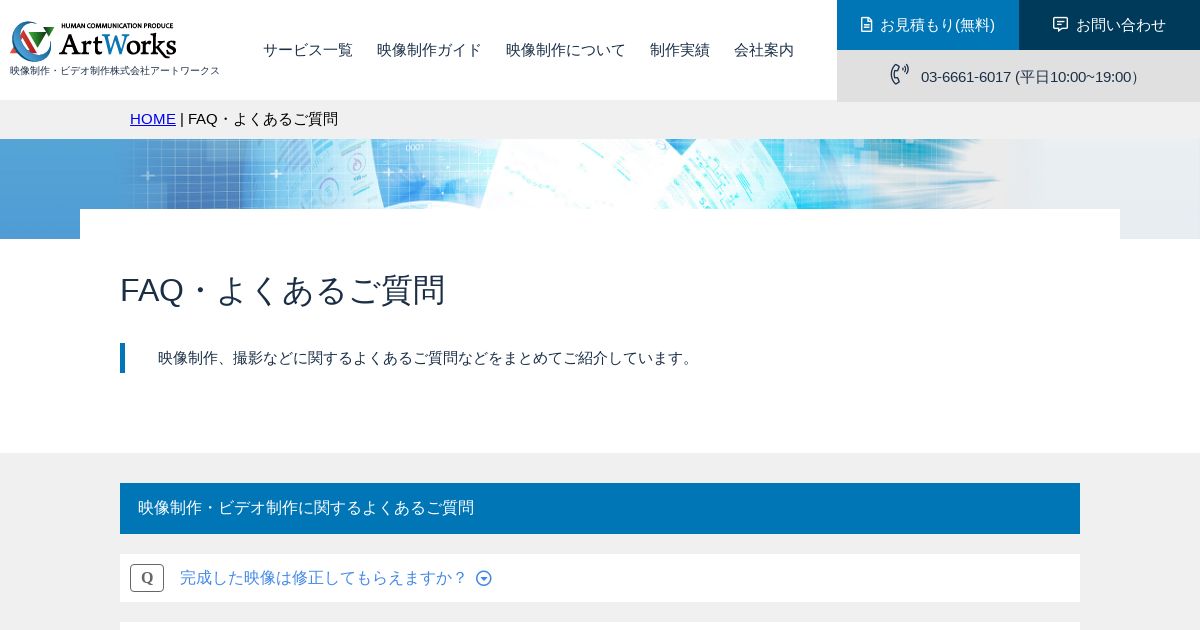
Task: Click the intro sentence starting 映像制作、撮影などに関する
Action: [427, 358]
